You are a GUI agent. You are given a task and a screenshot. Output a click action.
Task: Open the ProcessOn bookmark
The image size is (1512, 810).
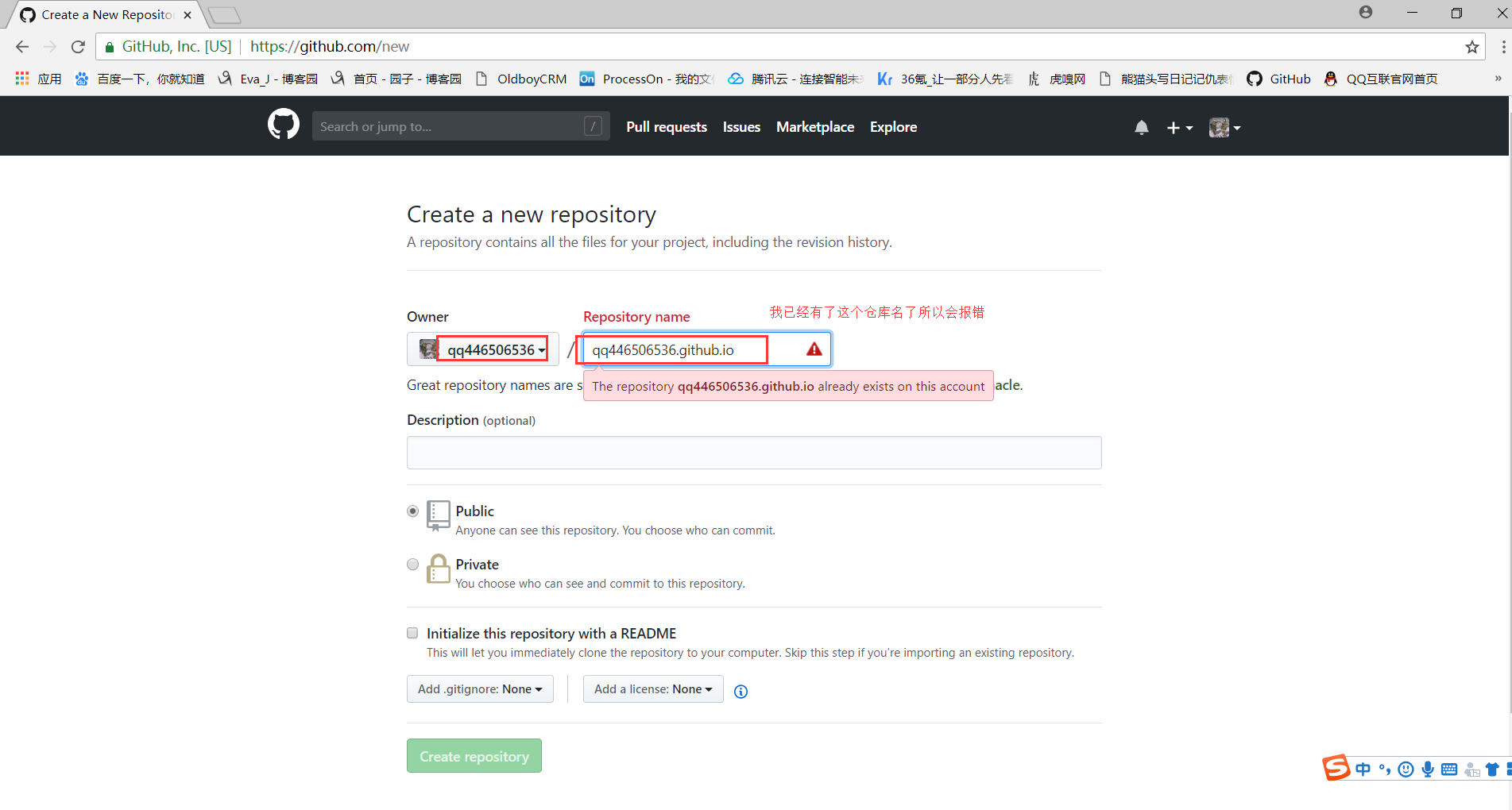tap(648, 79)
